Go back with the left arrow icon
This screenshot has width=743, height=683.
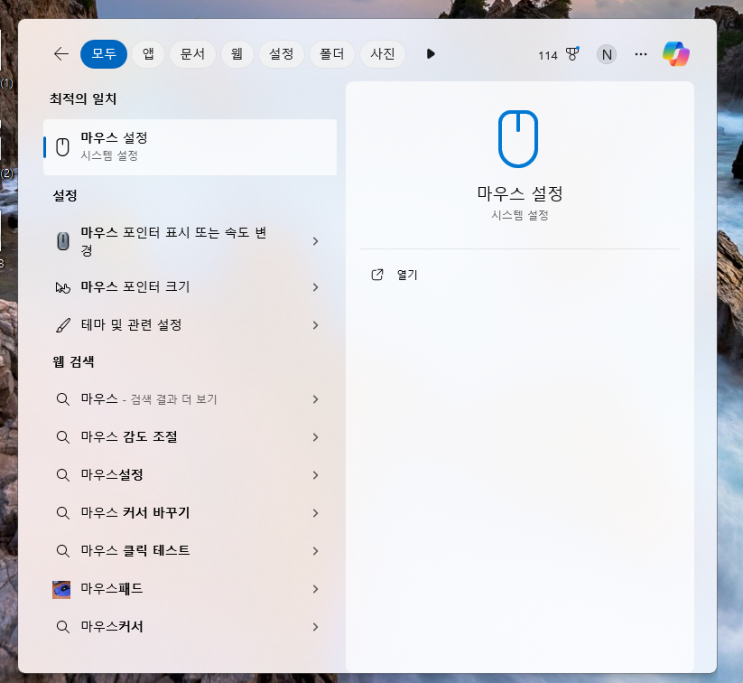[x=61, y=54]
